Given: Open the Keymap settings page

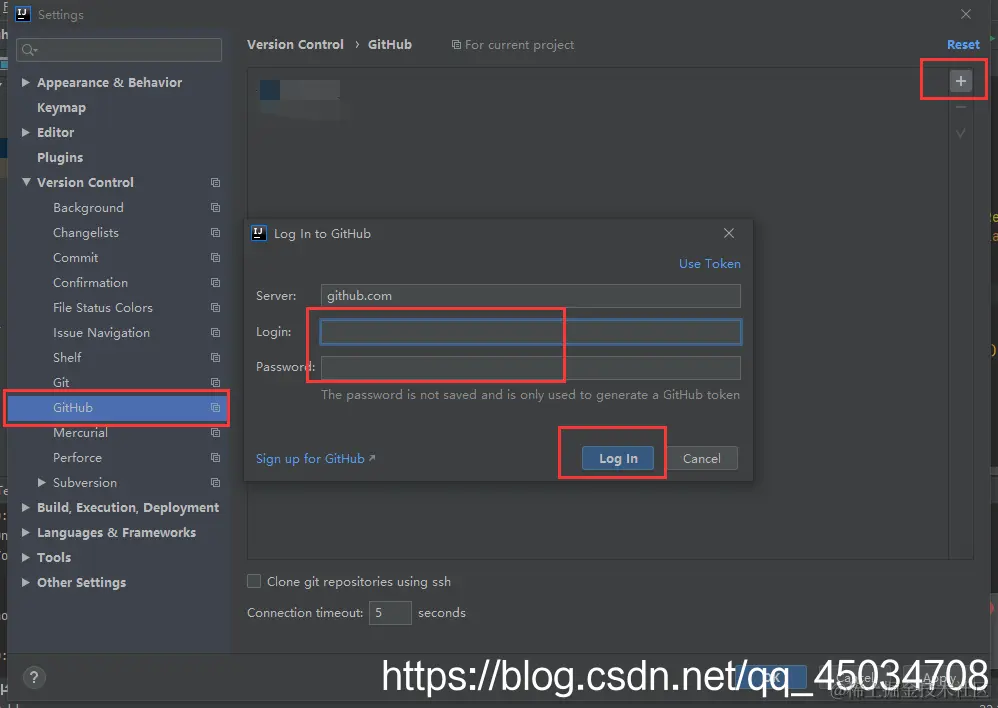Looking at the screenshot, I should [61, 108].
